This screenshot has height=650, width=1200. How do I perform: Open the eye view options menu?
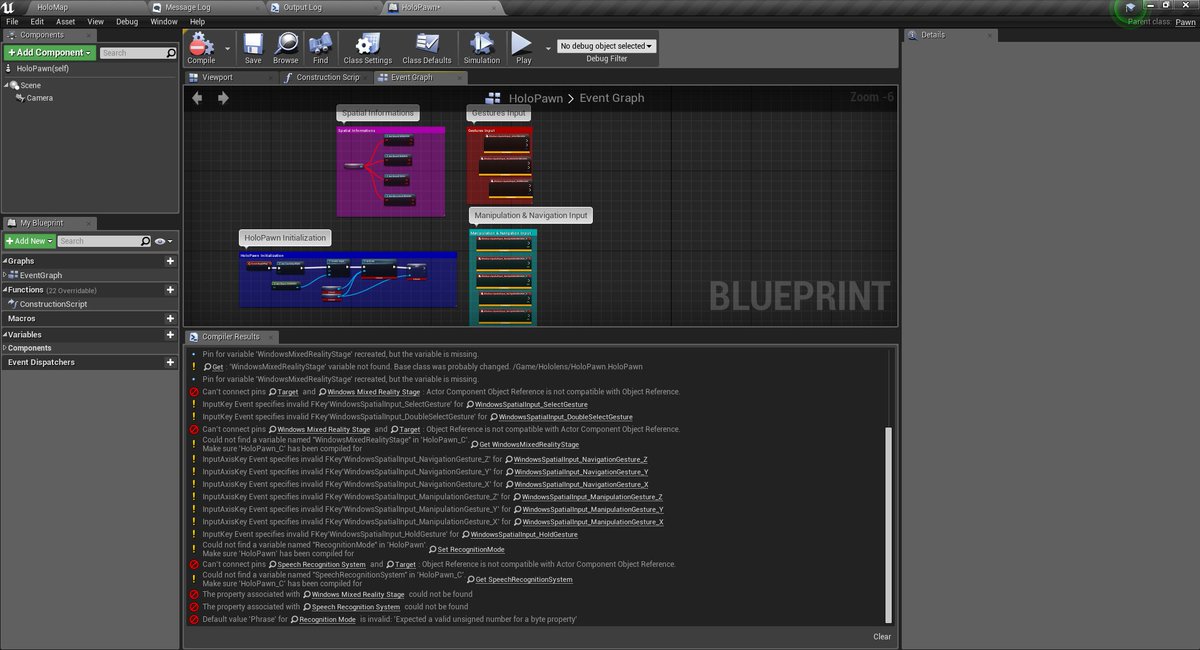tap(164, 241)
